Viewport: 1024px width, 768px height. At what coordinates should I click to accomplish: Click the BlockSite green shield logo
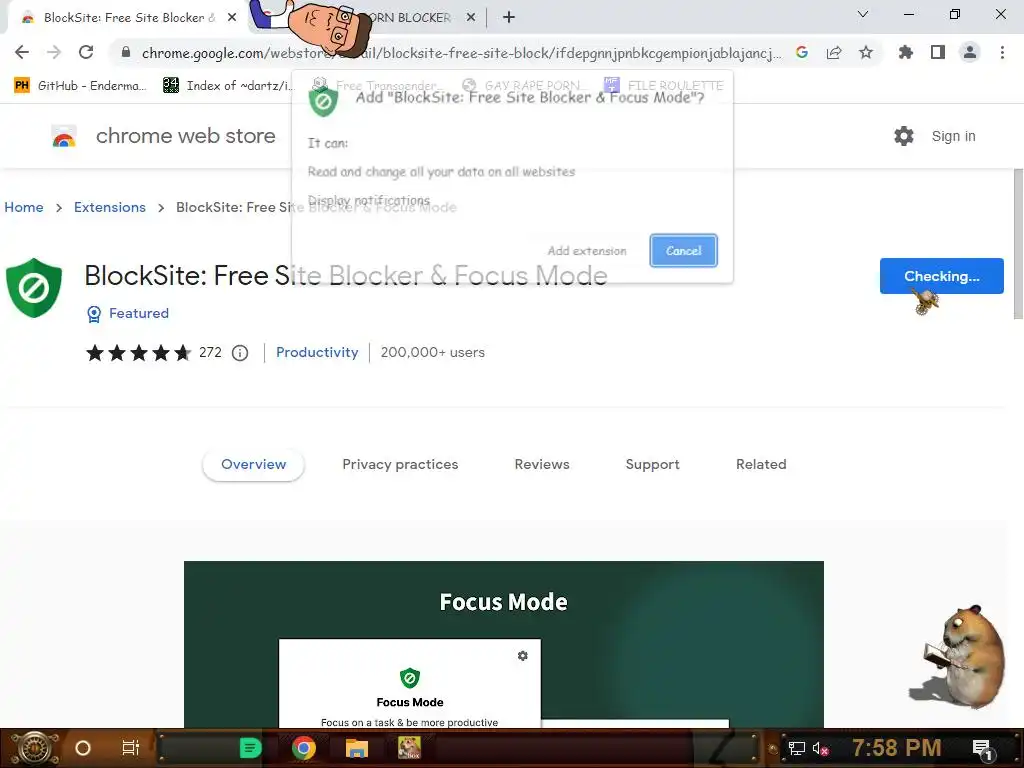(x=34, y=288)
